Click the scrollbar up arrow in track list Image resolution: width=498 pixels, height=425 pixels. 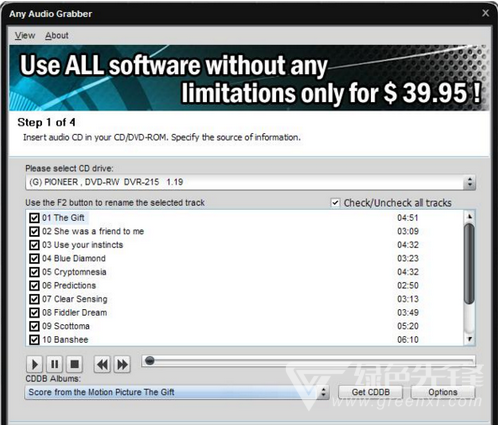click(x=470, y=217)
